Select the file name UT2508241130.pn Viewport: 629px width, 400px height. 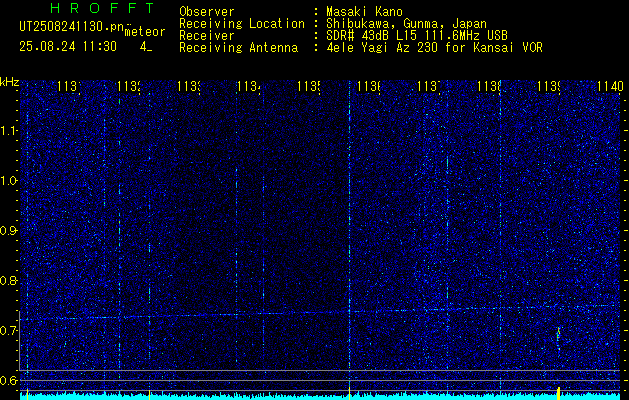[72, 27]
